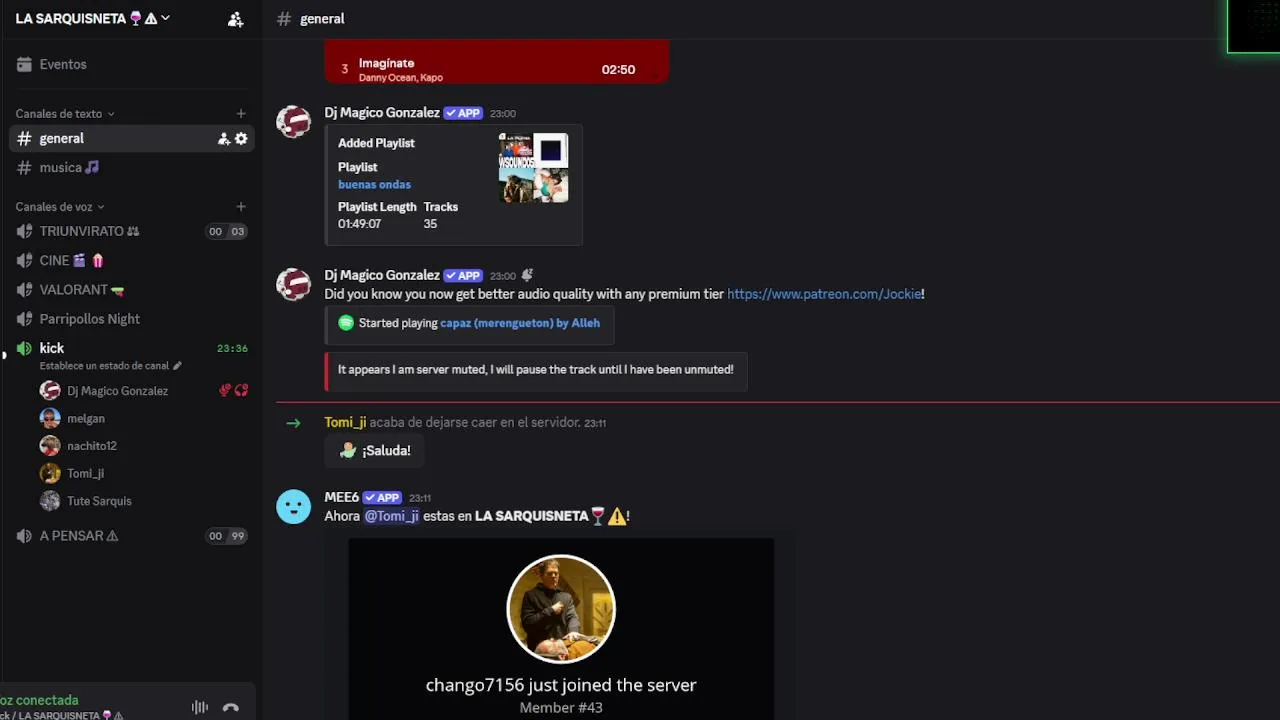Click create invite icon beside general channel

coord(224,139)
